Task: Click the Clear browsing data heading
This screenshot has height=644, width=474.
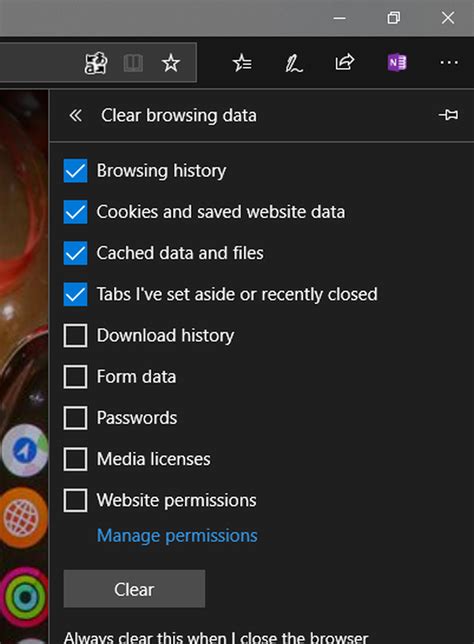Action: (x=179, y=115)
